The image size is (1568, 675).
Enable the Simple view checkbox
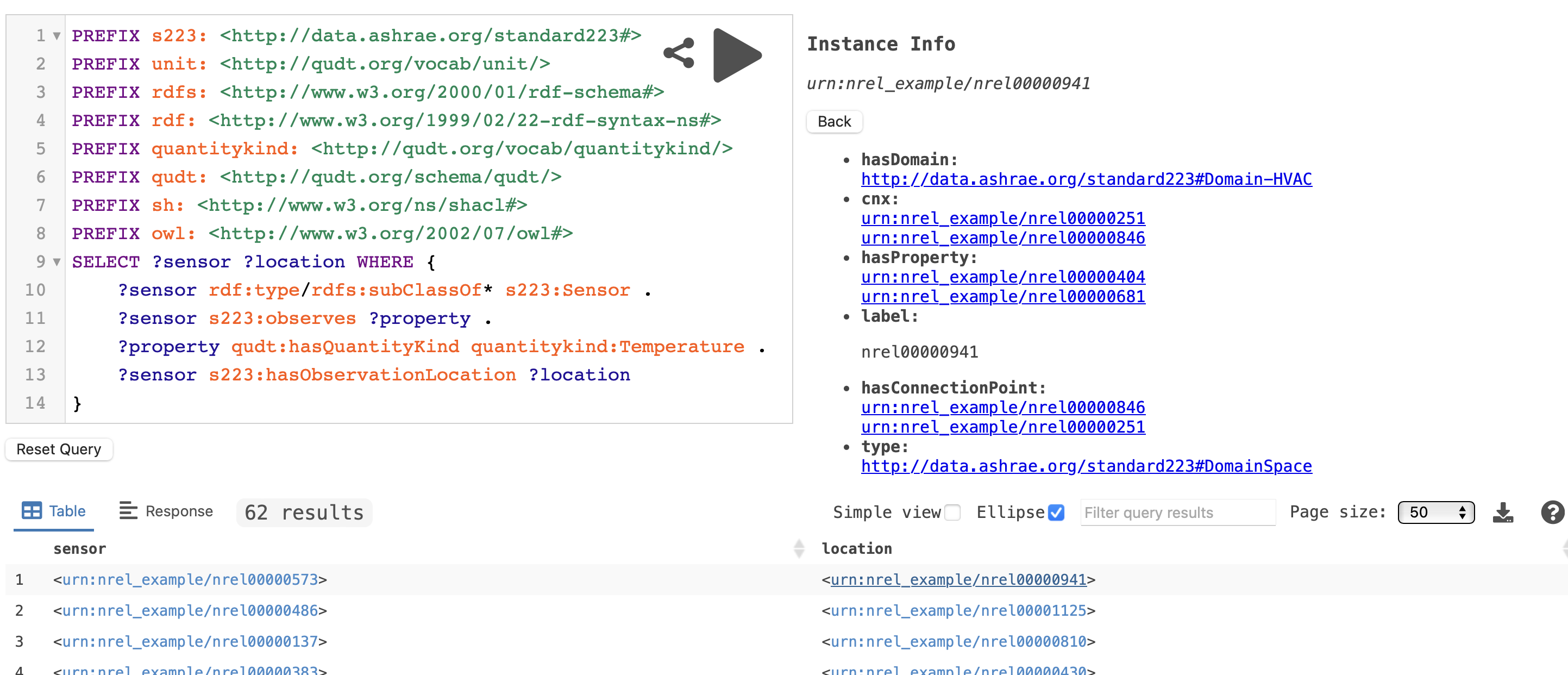click(952, 512)
